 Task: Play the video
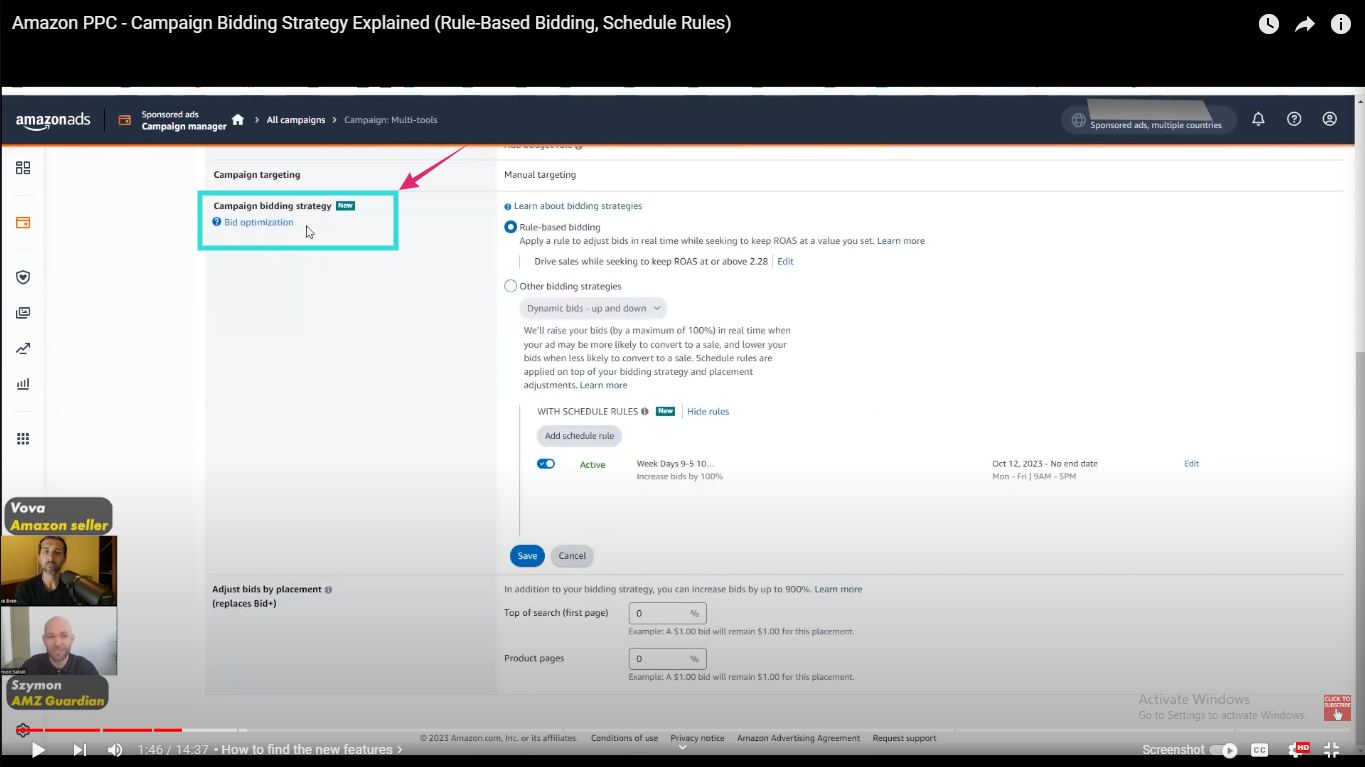click(x=38, y=750)
